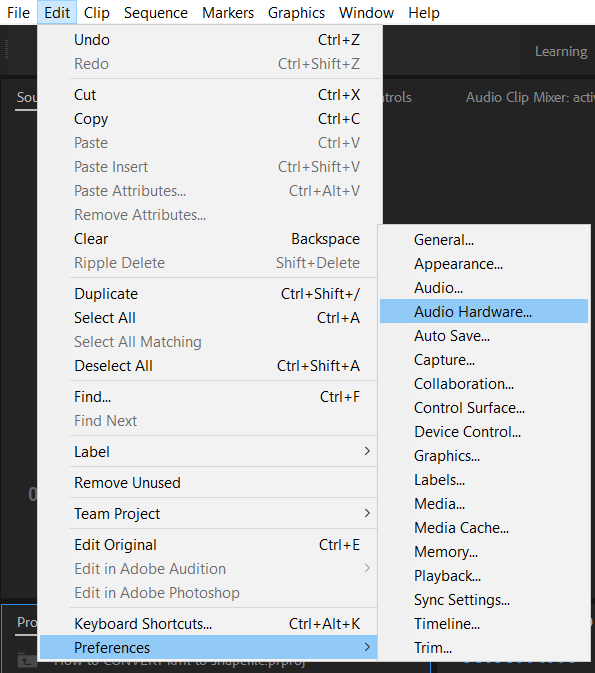Open Media... preferences

coord(484,504)
